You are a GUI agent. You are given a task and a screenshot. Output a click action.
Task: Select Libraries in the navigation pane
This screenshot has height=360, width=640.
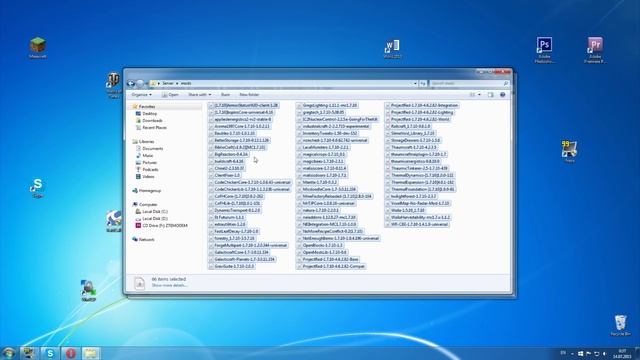[x=146, y=142]
